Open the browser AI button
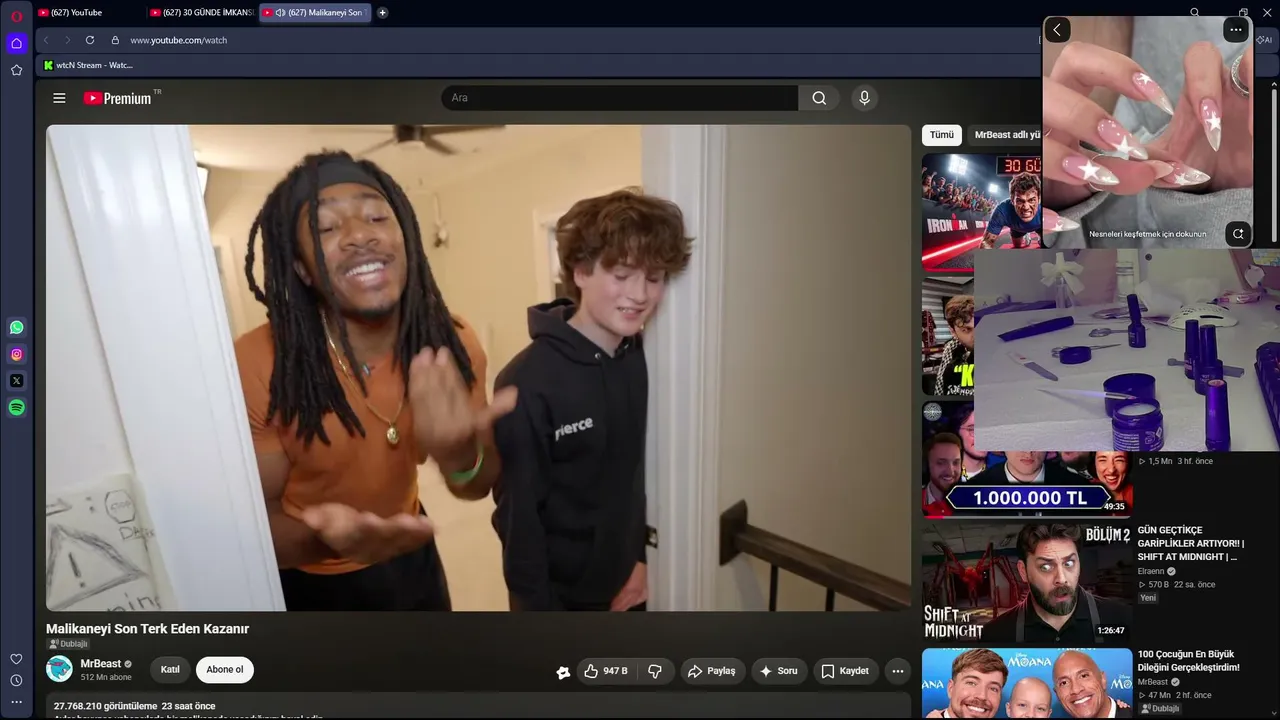The height and width of the screenshot is (720, 1280). coord(1264,40)
